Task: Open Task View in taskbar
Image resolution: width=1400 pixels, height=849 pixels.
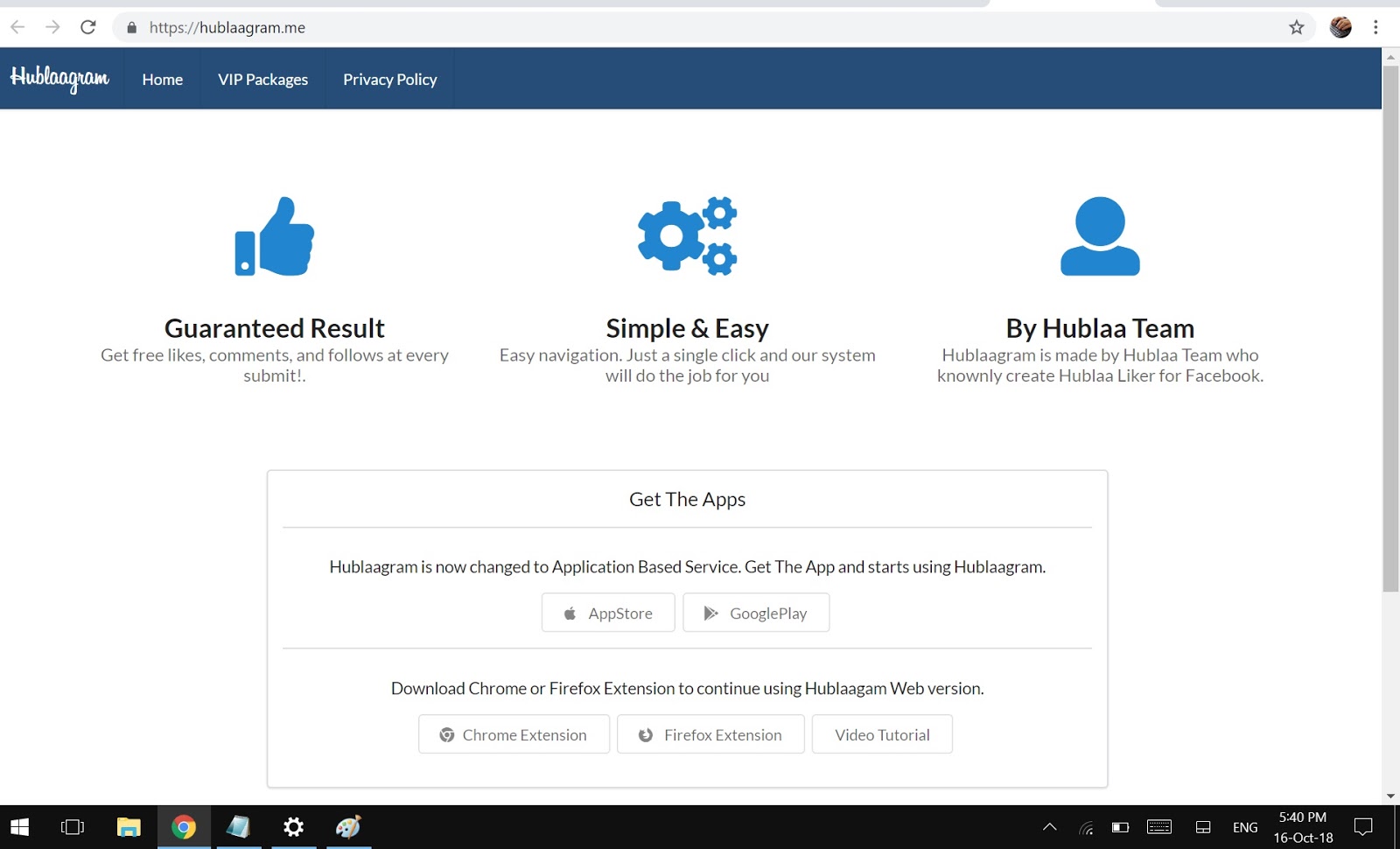Action: click(x=73, y=827)
